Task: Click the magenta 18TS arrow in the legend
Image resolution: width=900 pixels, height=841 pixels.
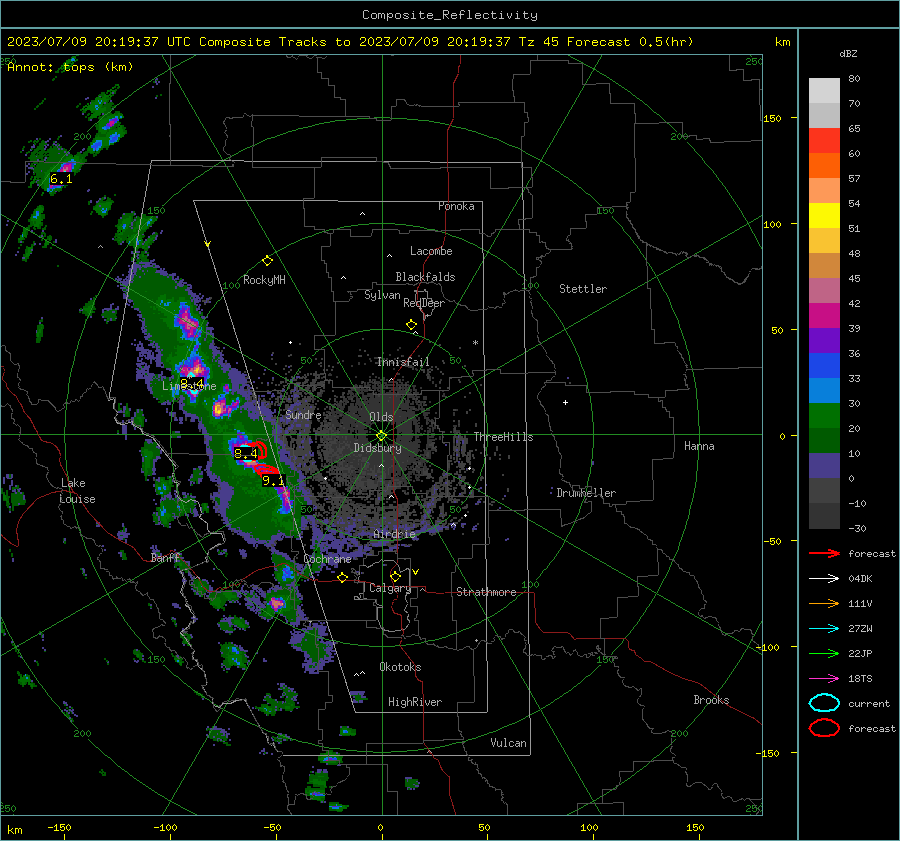Action: click(824, 679)
